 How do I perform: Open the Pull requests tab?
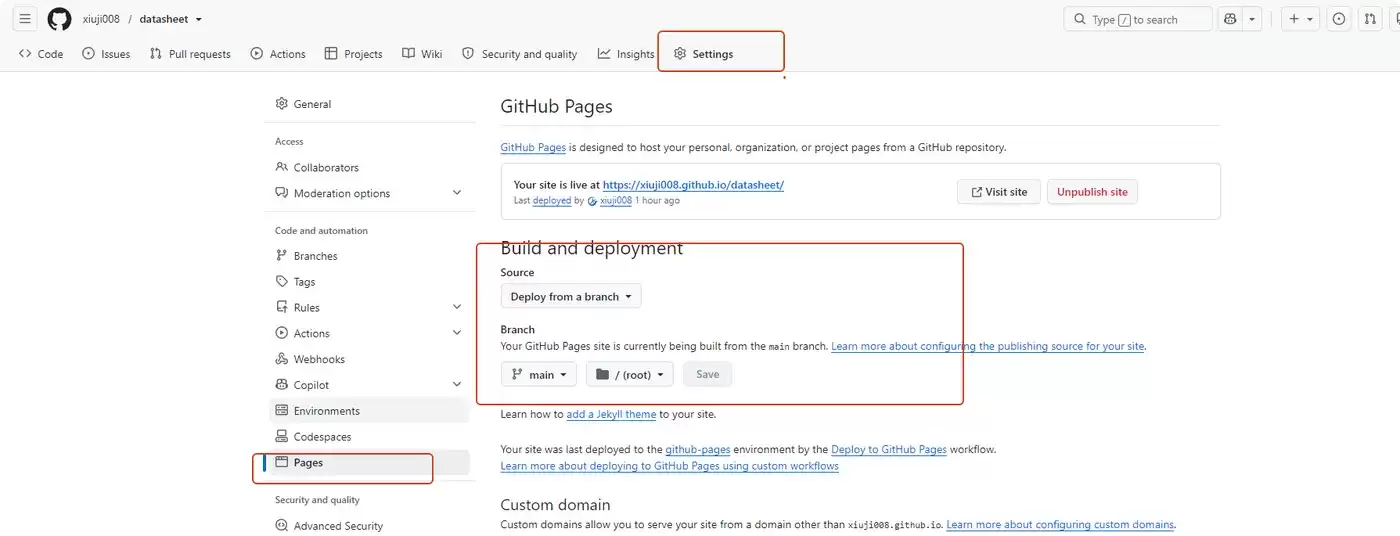tap(190, 54)
